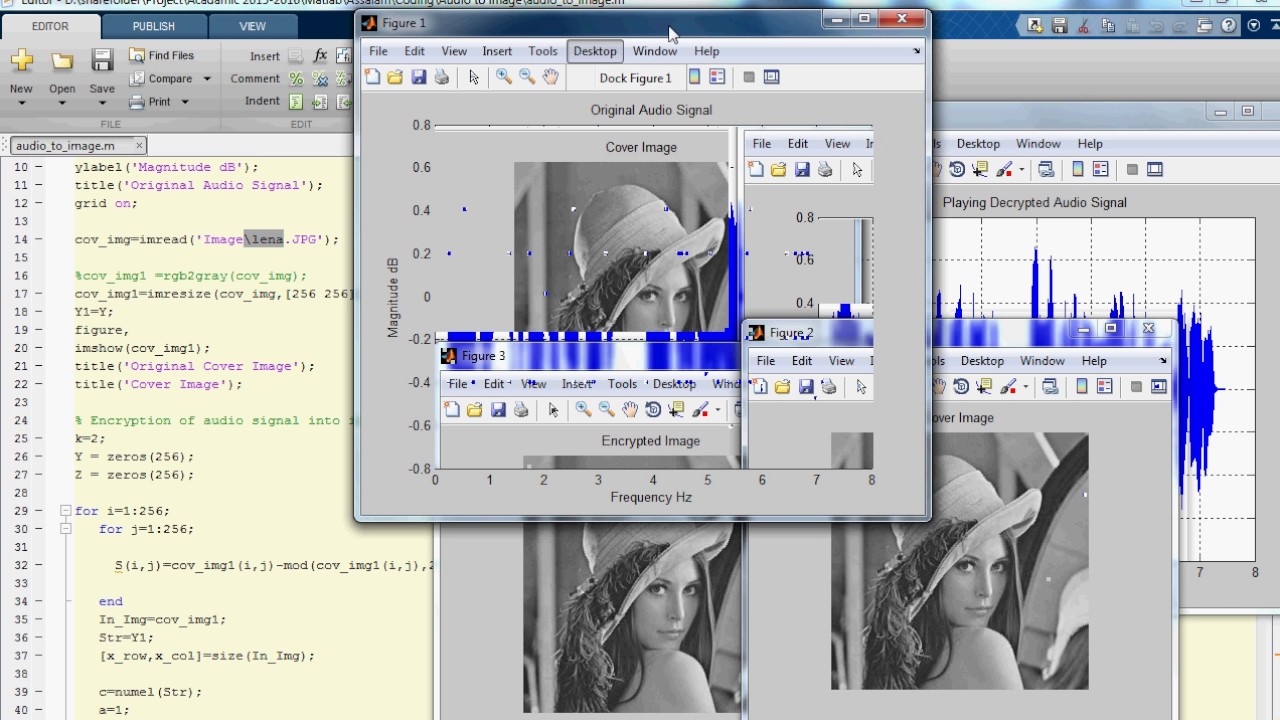
Task: Toggle breakpoint dash at line 25
Action: click(x=38, y=439)
